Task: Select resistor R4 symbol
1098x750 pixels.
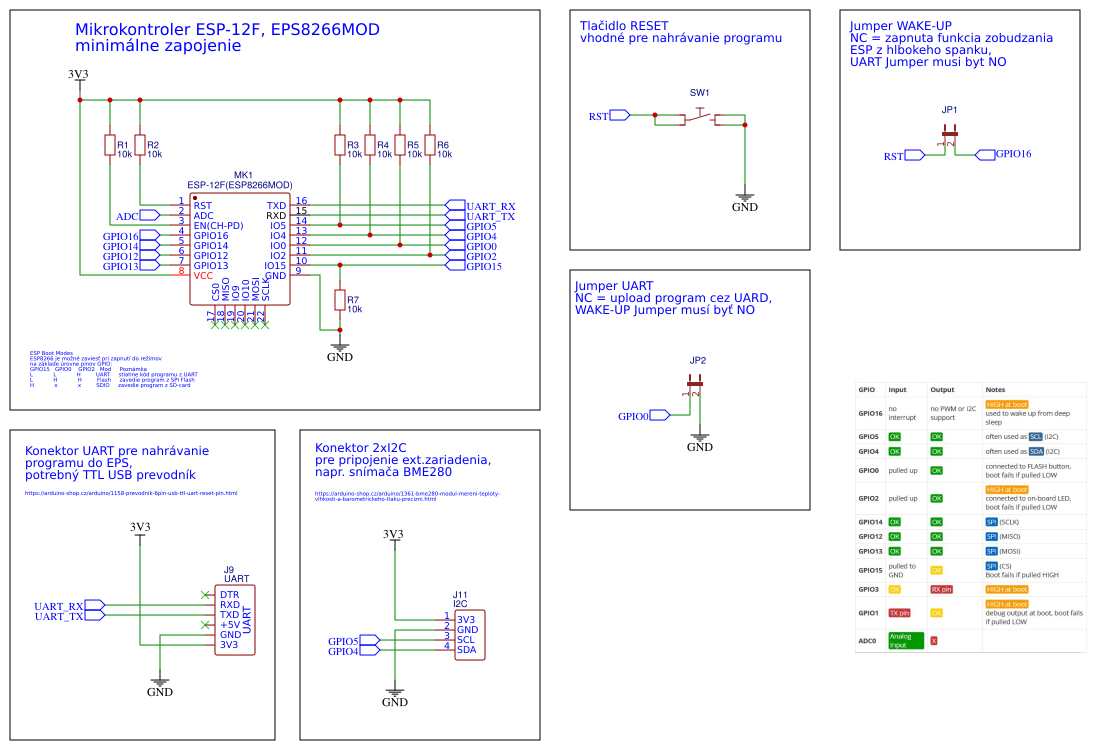Action: click(x=370, y=145)
